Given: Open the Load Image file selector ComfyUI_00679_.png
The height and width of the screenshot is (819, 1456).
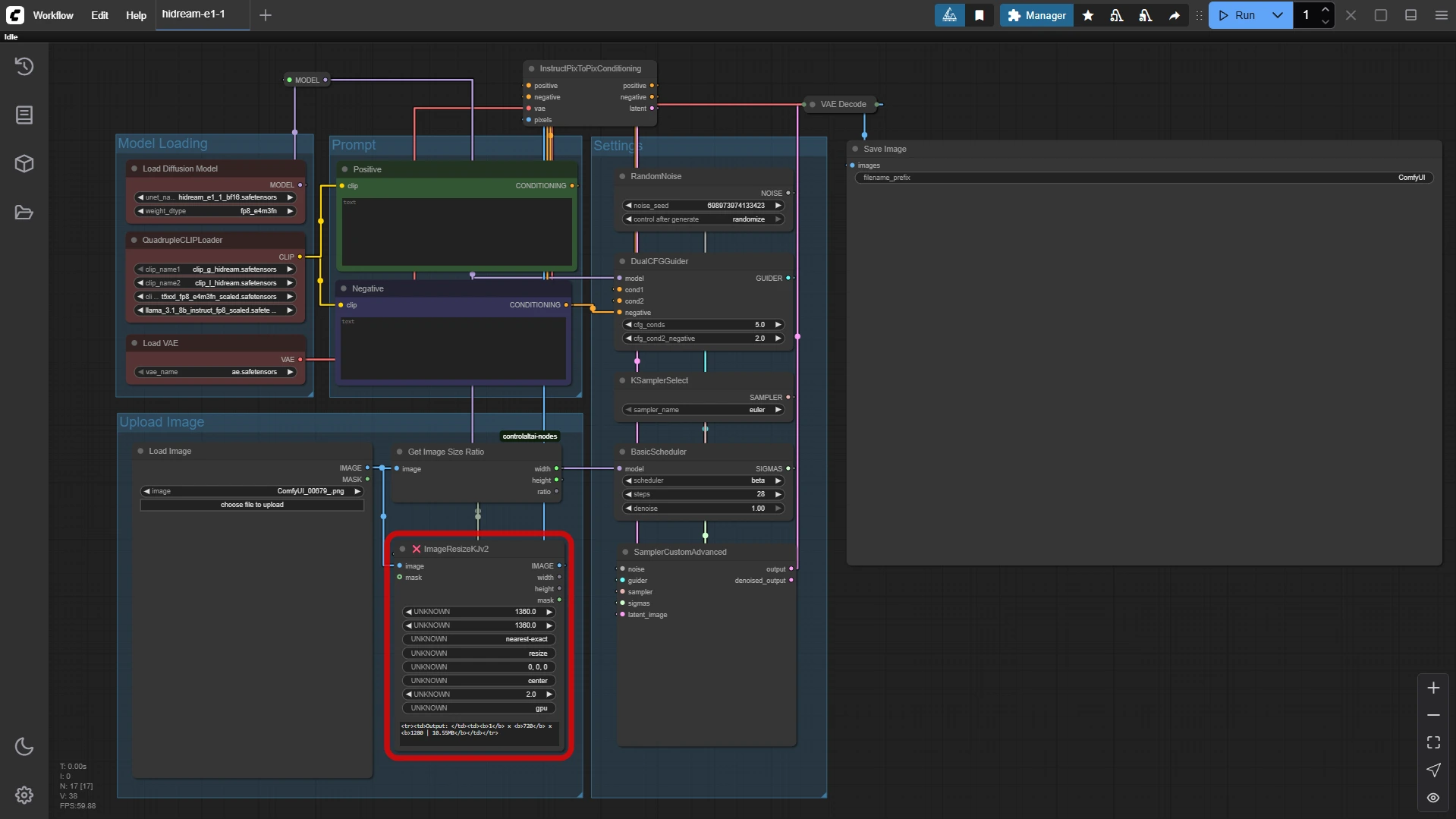Looking at the screenshot, I should pyautogui.click(x=252, y=491).
